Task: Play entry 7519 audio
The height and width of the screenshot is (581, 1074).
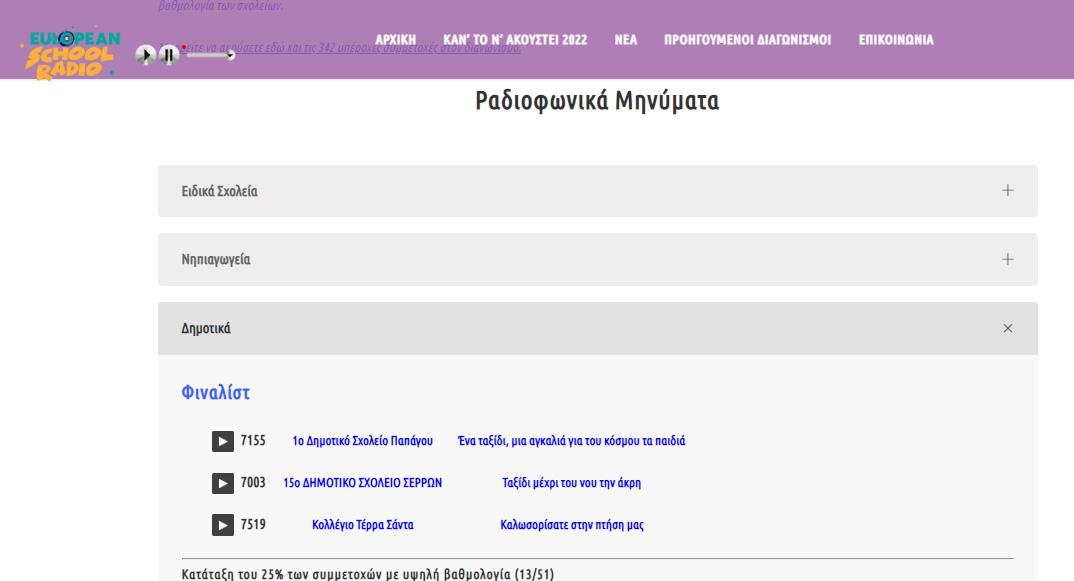Action: [222, 525]
